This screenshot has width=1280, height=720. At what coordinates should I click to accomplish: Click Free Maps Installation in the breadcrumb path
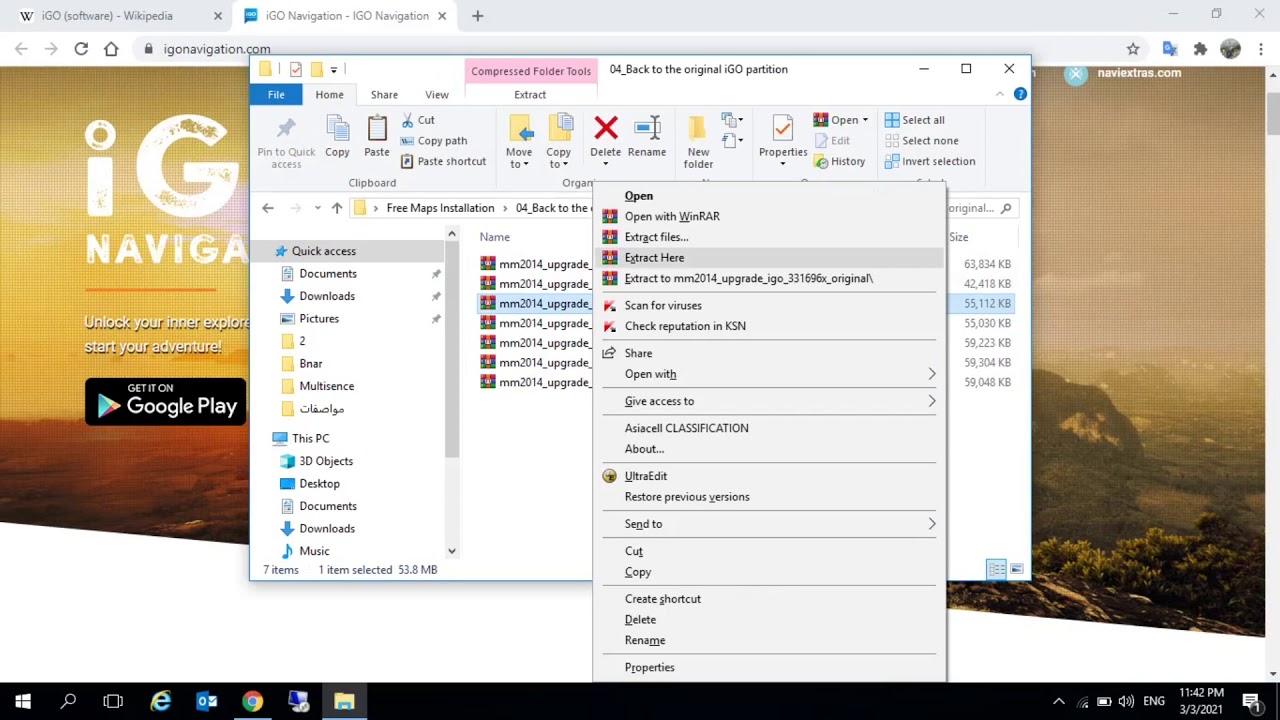click(x=440, y=208)
